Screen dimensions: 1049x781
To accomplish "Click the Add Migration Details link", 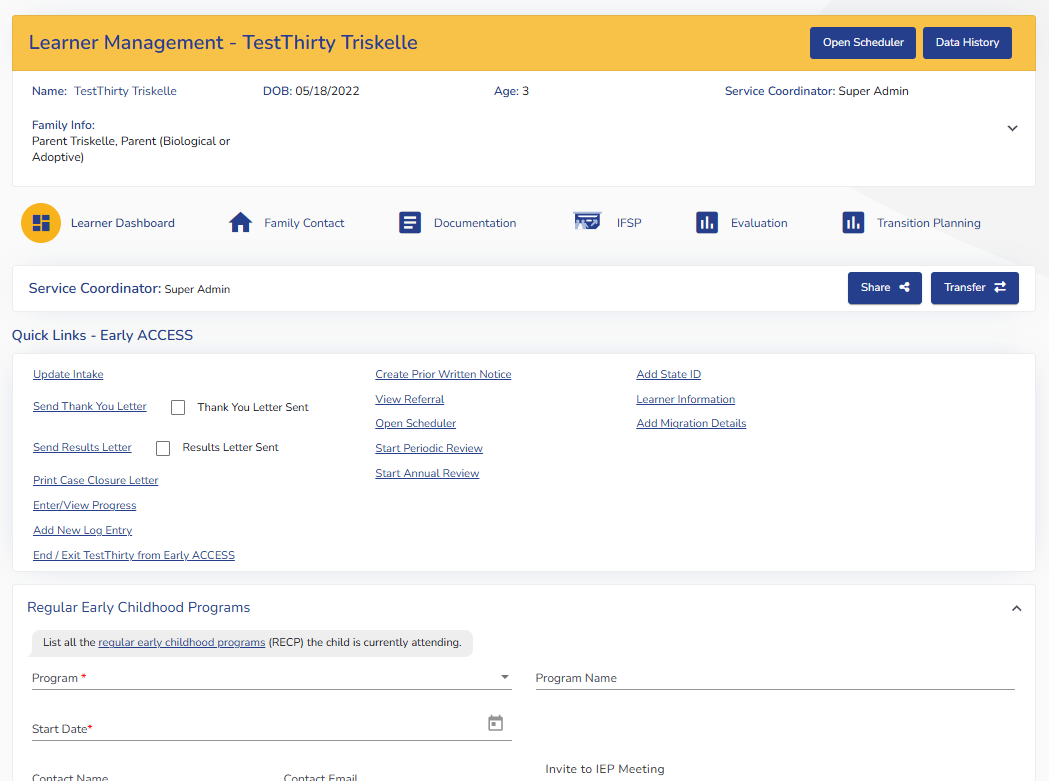I will coord(691,423).
